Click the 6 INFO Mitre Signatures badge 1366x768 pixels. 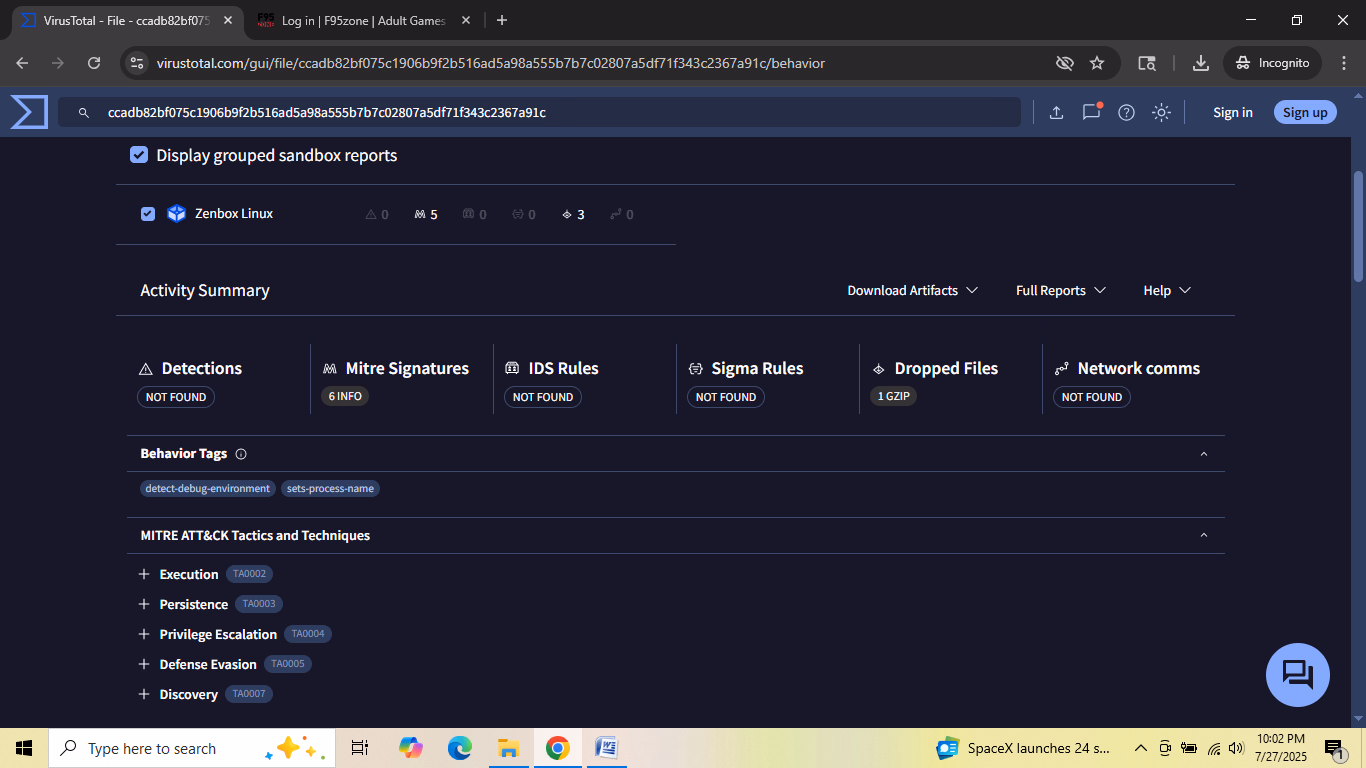345,397
